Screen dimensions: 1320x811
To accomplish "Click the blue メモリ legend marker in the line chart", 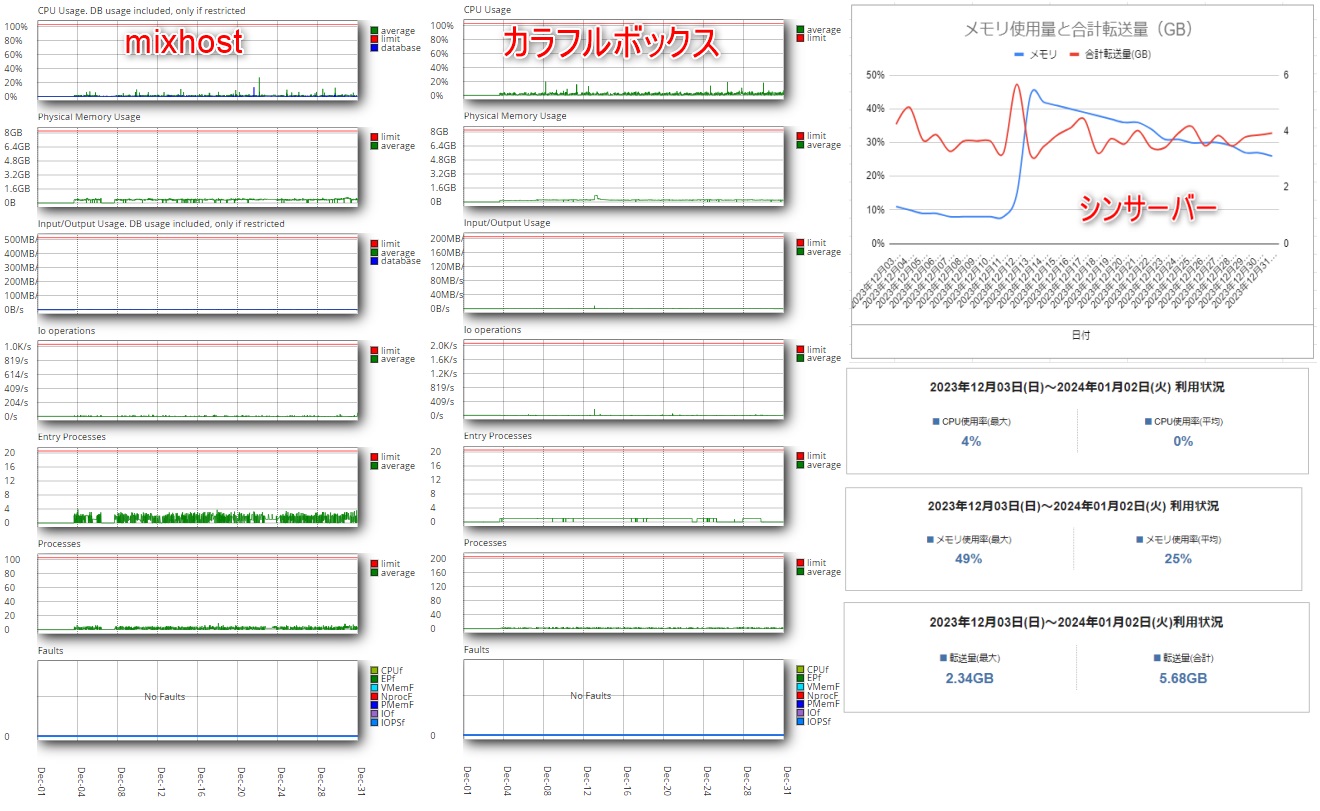I will click(1019, 55).
